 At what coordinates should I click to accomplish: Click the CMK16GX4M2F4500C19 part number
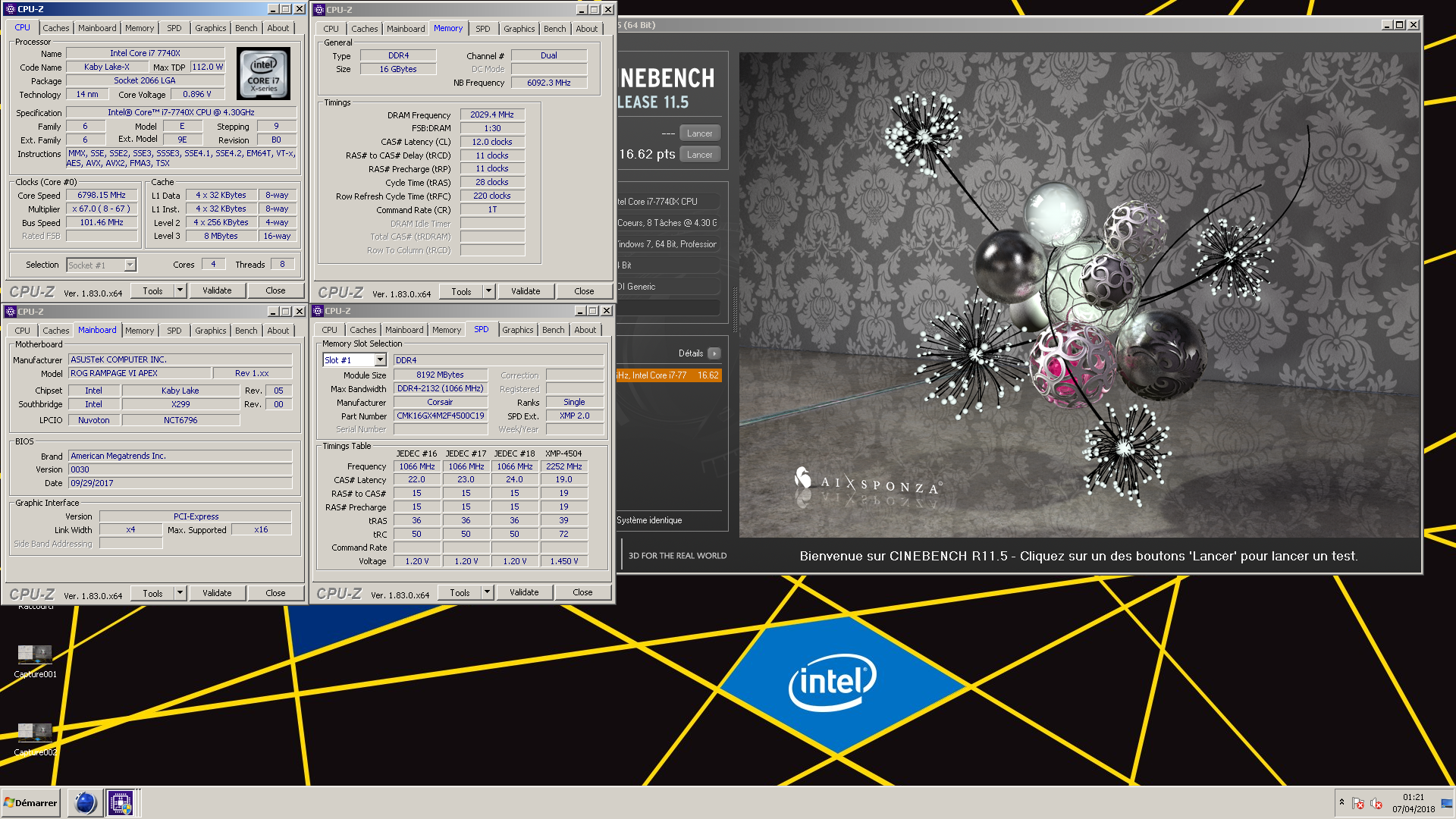click(x=440, y=416)
